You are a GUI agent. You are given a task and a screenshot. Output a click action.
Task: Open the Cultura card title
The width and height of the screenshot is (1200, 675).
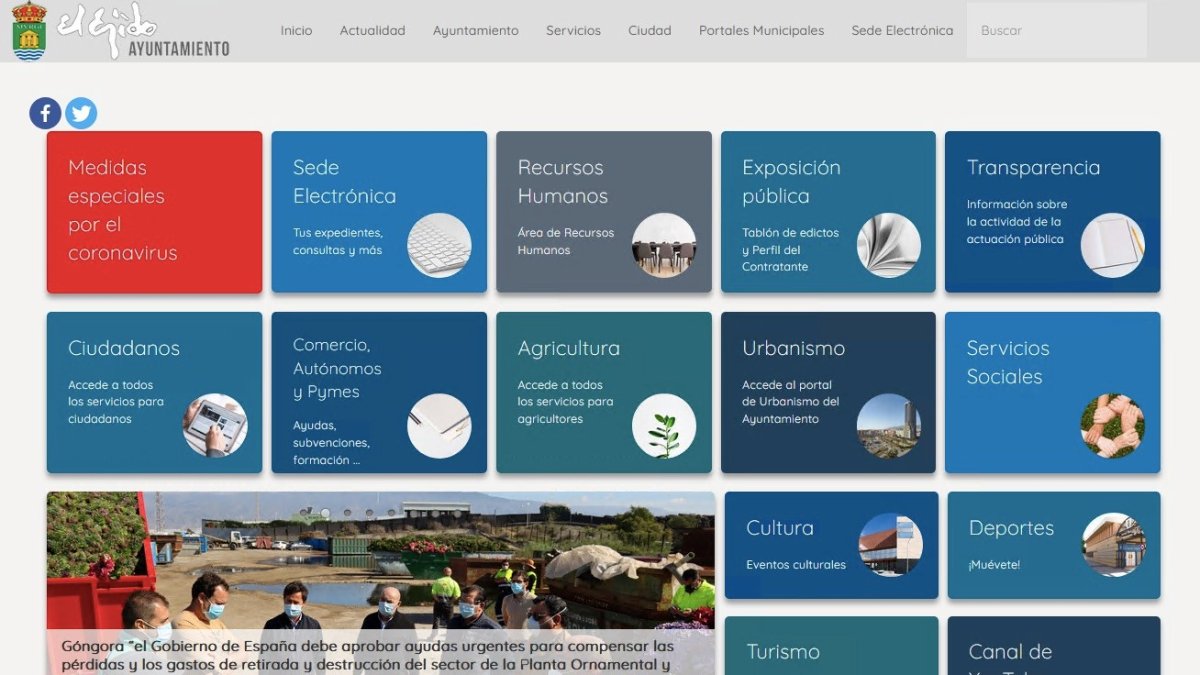tap(780, 528)
